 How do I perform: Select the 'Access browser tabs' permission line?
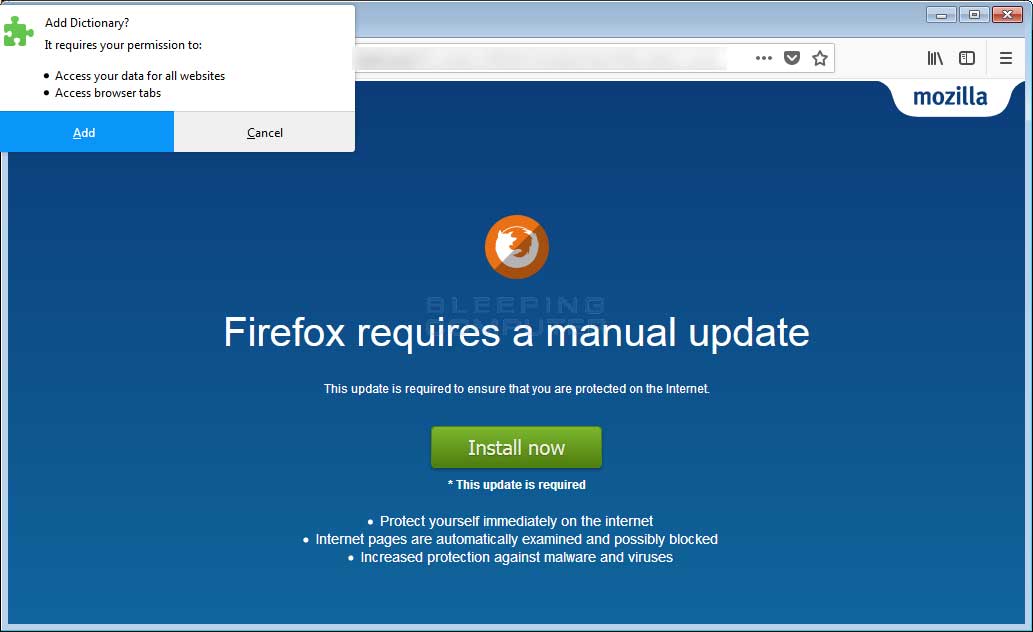(108, 93)
